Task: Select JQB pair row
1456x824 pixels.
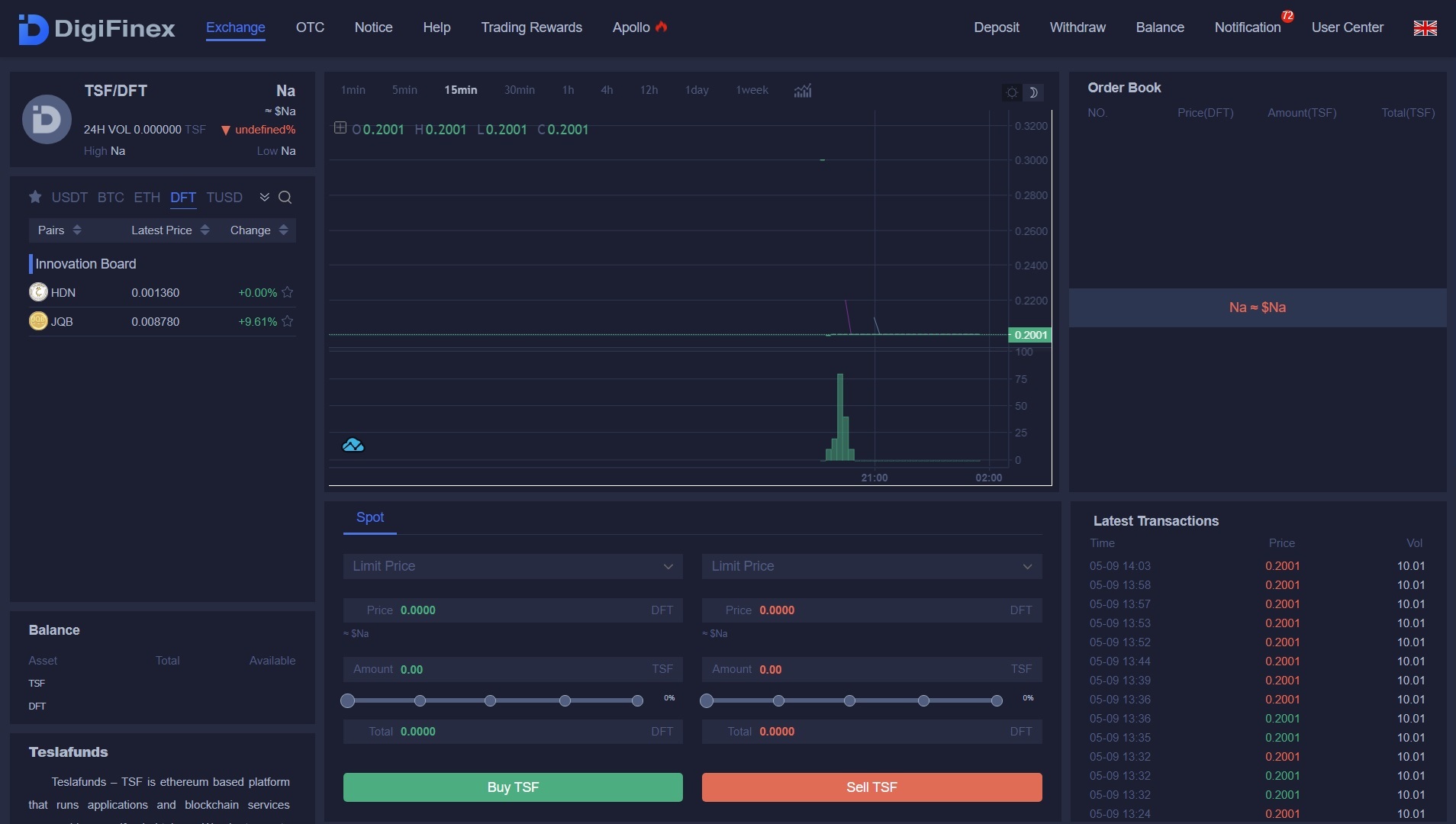Action: tap(162, 322)
